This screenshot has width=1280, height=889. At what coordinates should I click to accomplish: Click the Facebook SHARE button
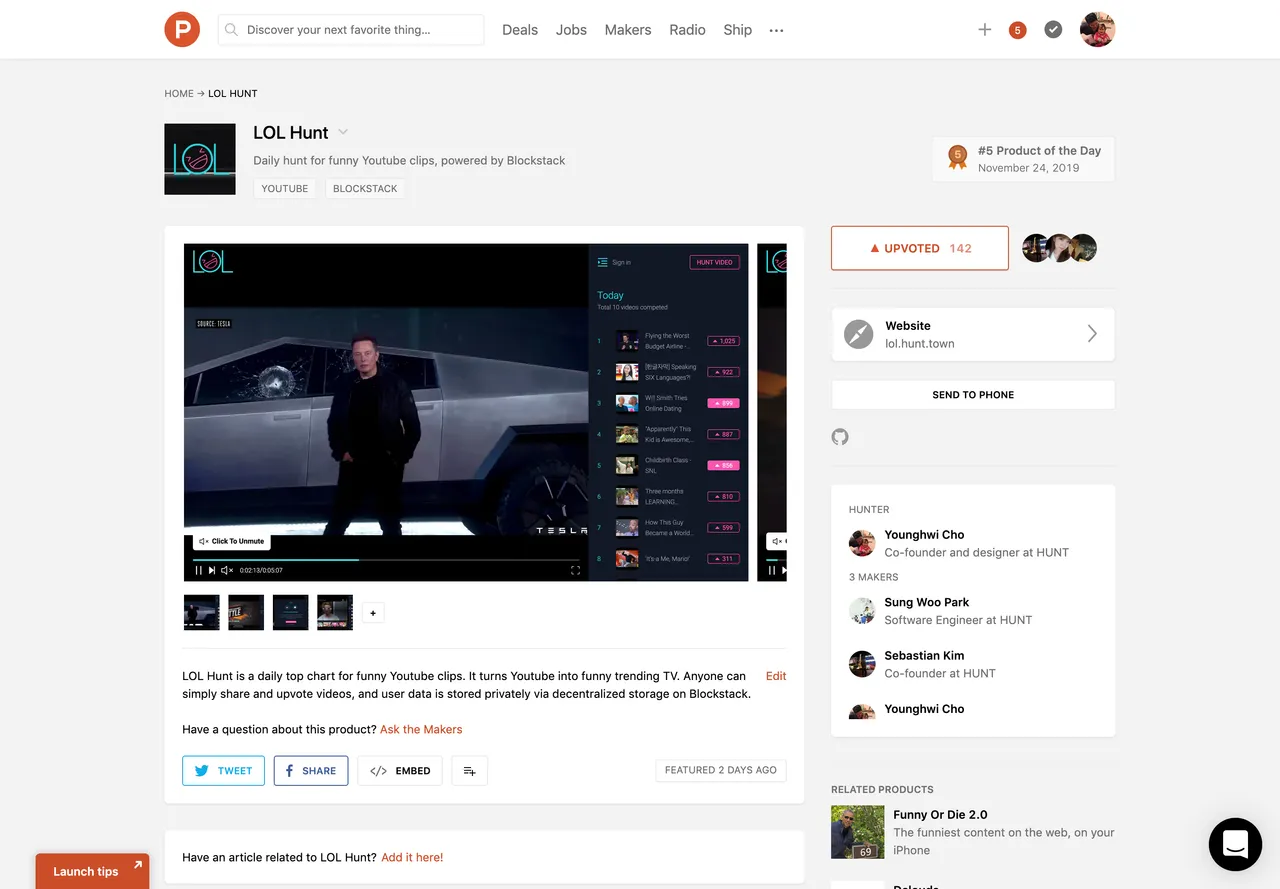click(311, 771)
